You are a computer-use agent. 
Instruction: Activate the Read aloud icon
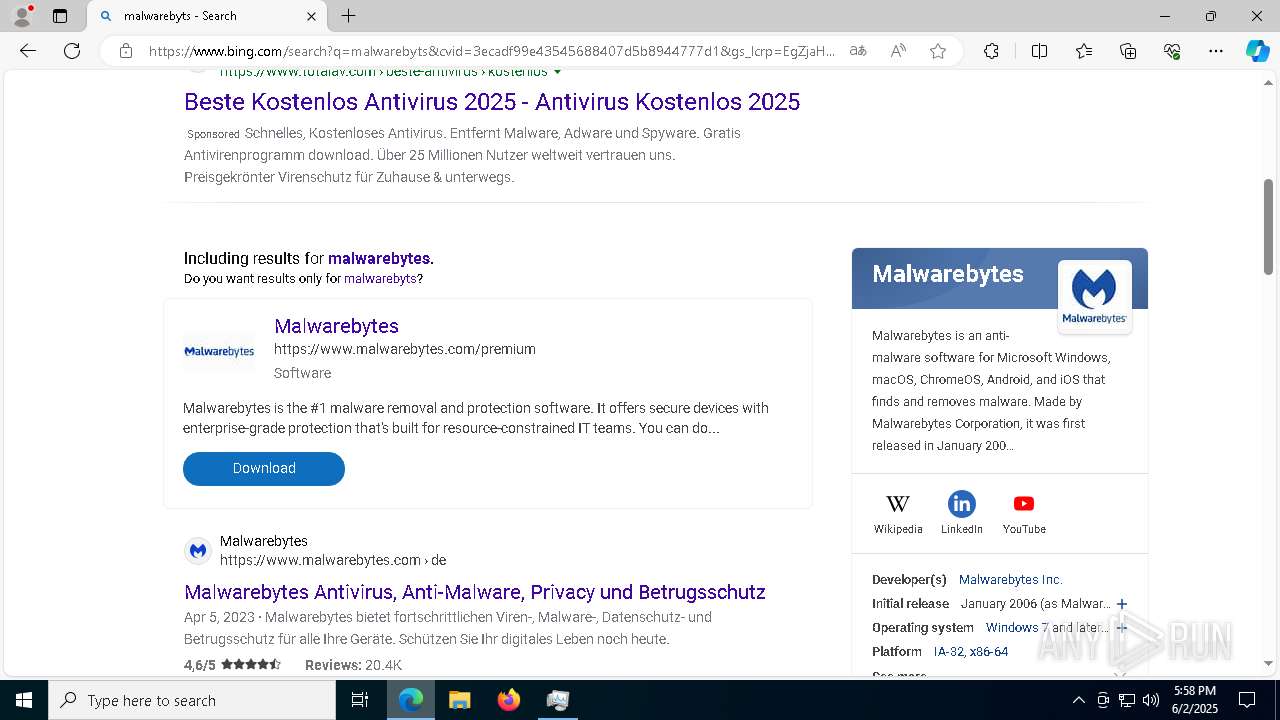(898, 51)
